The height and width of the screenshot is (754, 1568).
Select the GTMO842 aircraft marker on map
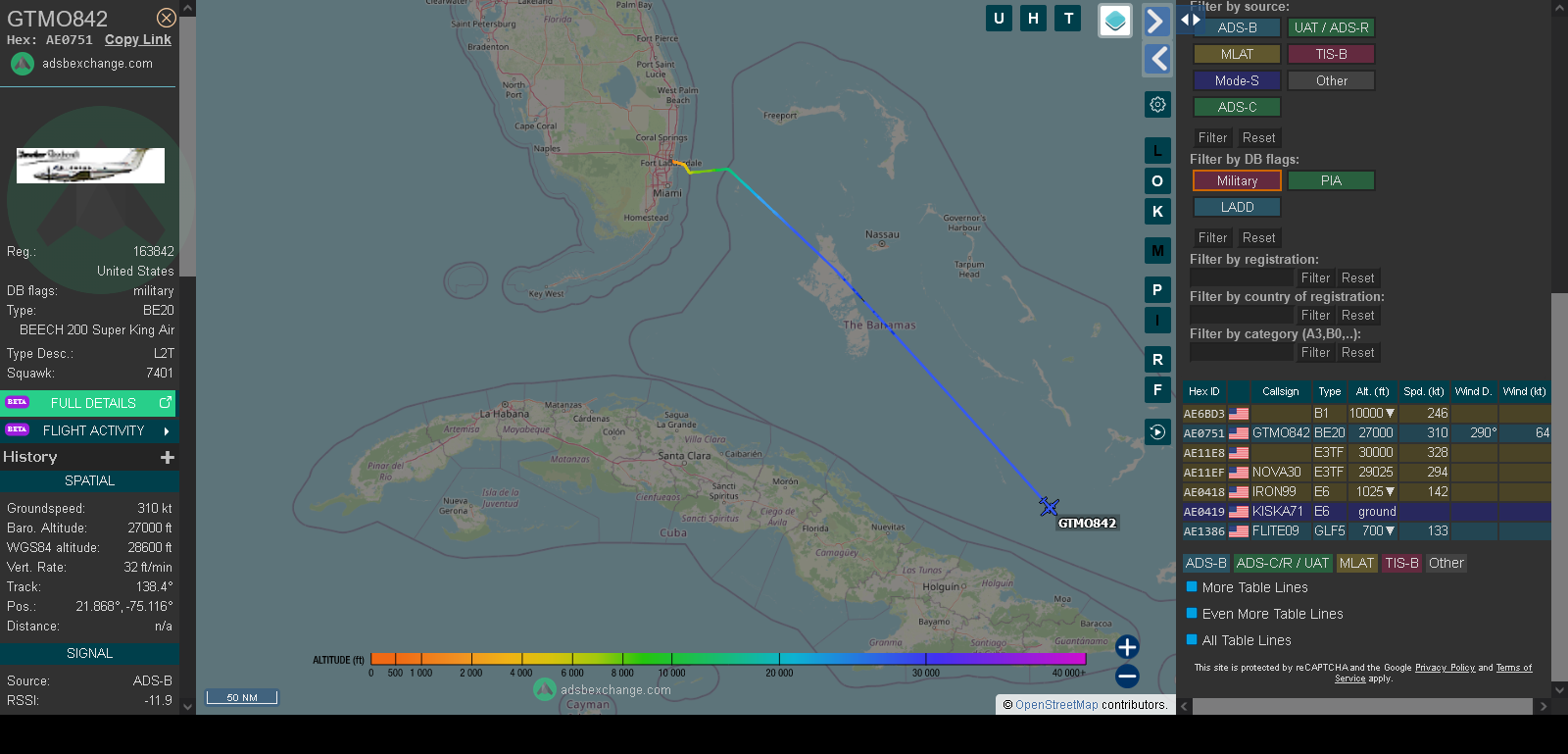(1049, 506)
